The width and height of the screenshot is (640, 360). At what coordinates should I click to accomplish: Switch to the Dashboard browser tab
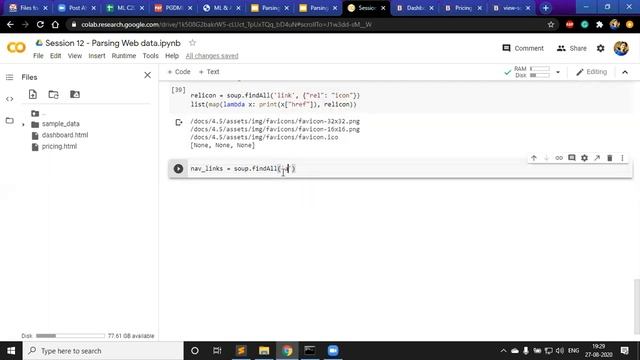[415, 8]
